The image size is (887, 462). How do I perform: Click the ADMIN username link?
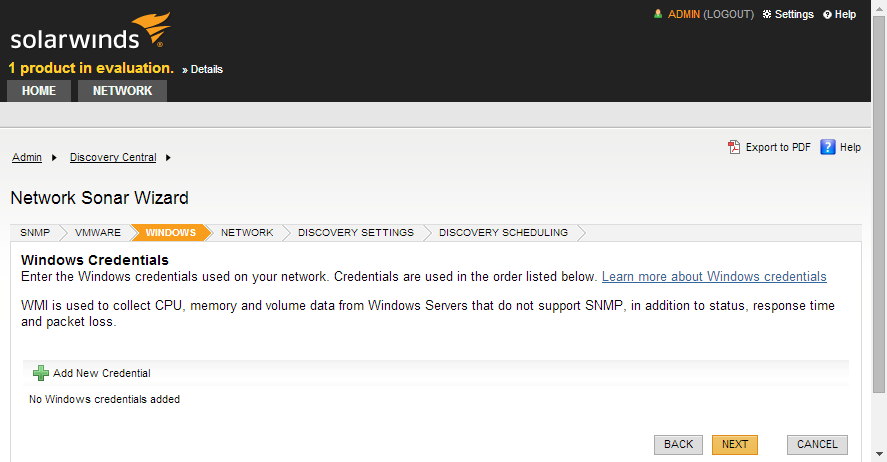coord(684,14)
